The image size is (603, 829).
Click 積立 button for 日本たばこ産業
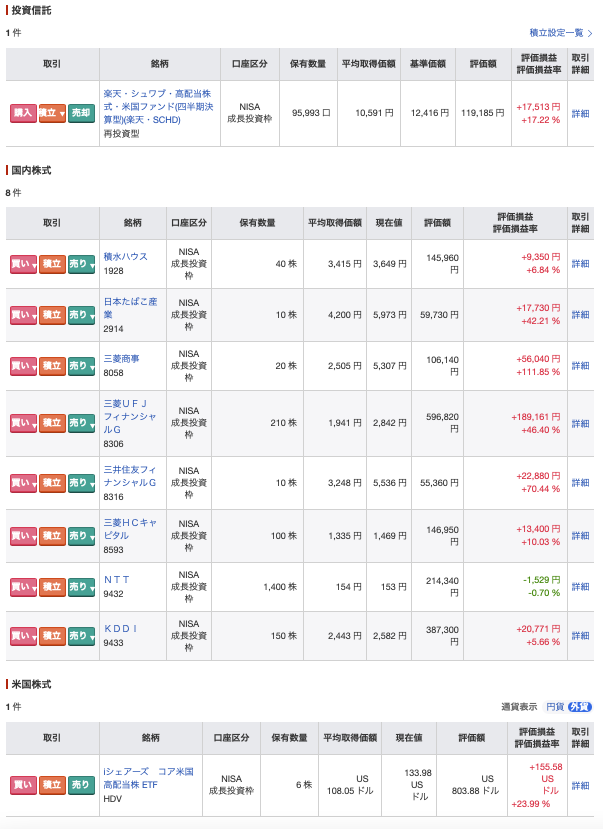tap(52, 315)
